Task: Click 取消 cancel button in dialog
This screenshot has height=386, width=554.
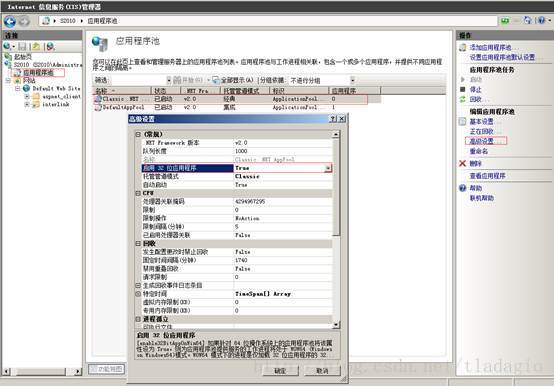Action: click(322, 371)
